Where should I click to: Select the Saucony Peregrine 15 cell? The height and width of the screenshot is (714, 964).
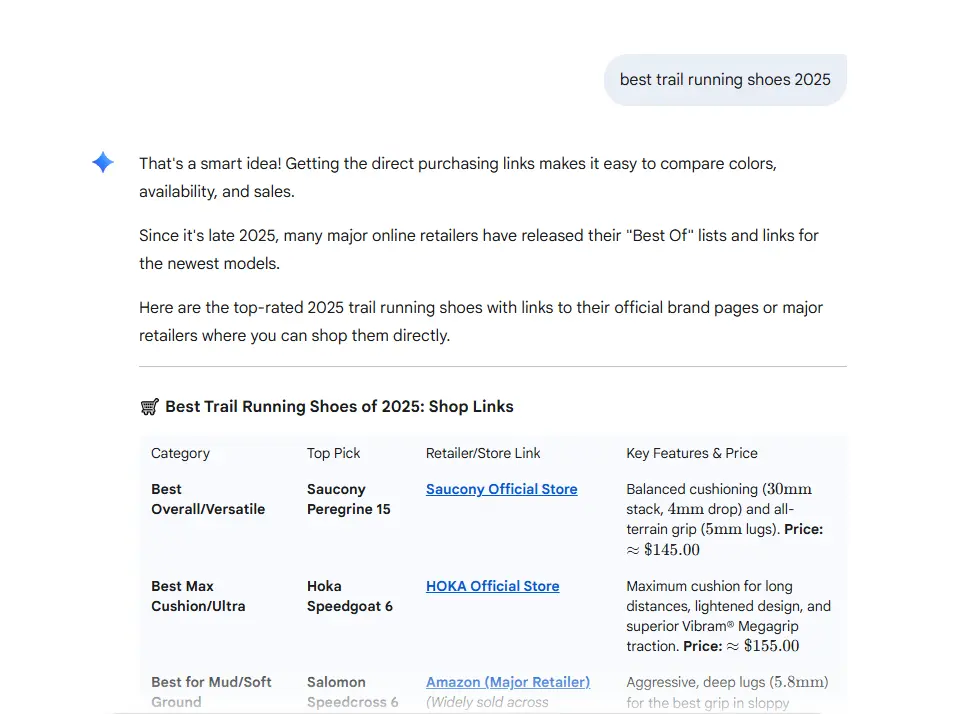[348, 499]
